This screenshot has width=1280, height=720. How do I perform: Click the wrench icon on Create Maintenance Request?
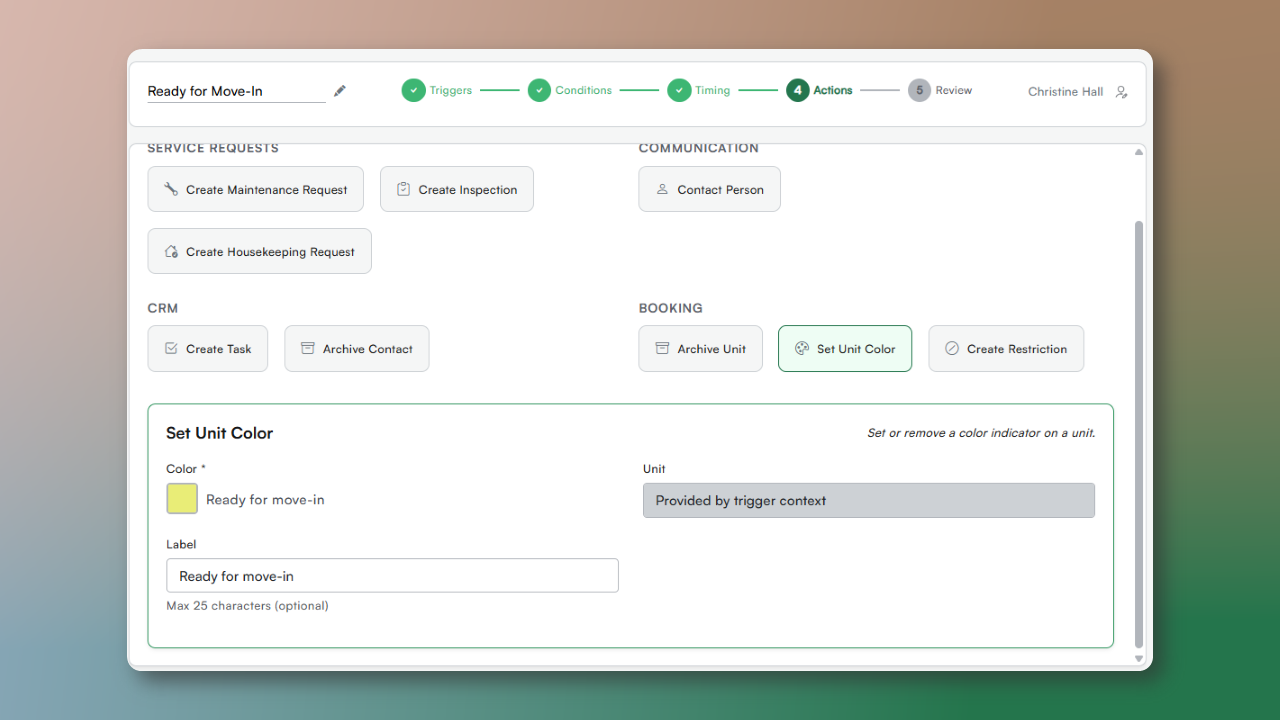[171, 189]
